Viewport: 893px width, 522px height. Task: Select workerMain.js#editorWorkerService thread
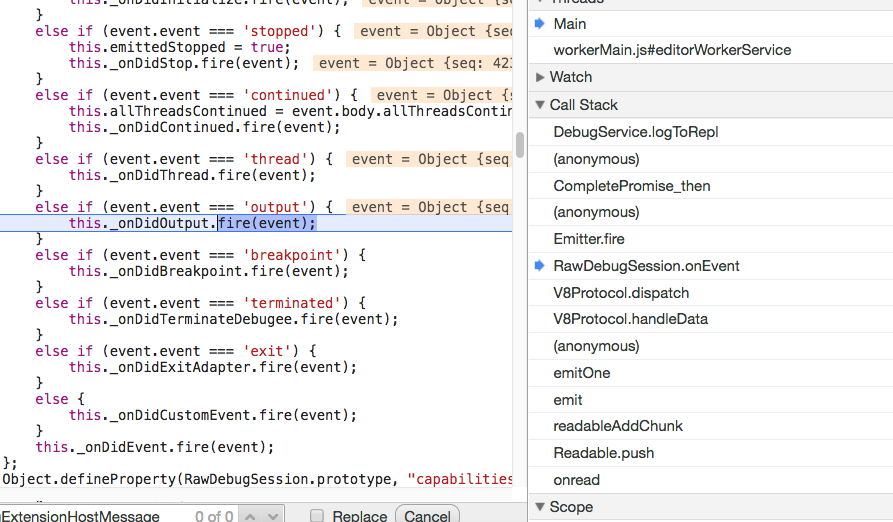(711, 50)
